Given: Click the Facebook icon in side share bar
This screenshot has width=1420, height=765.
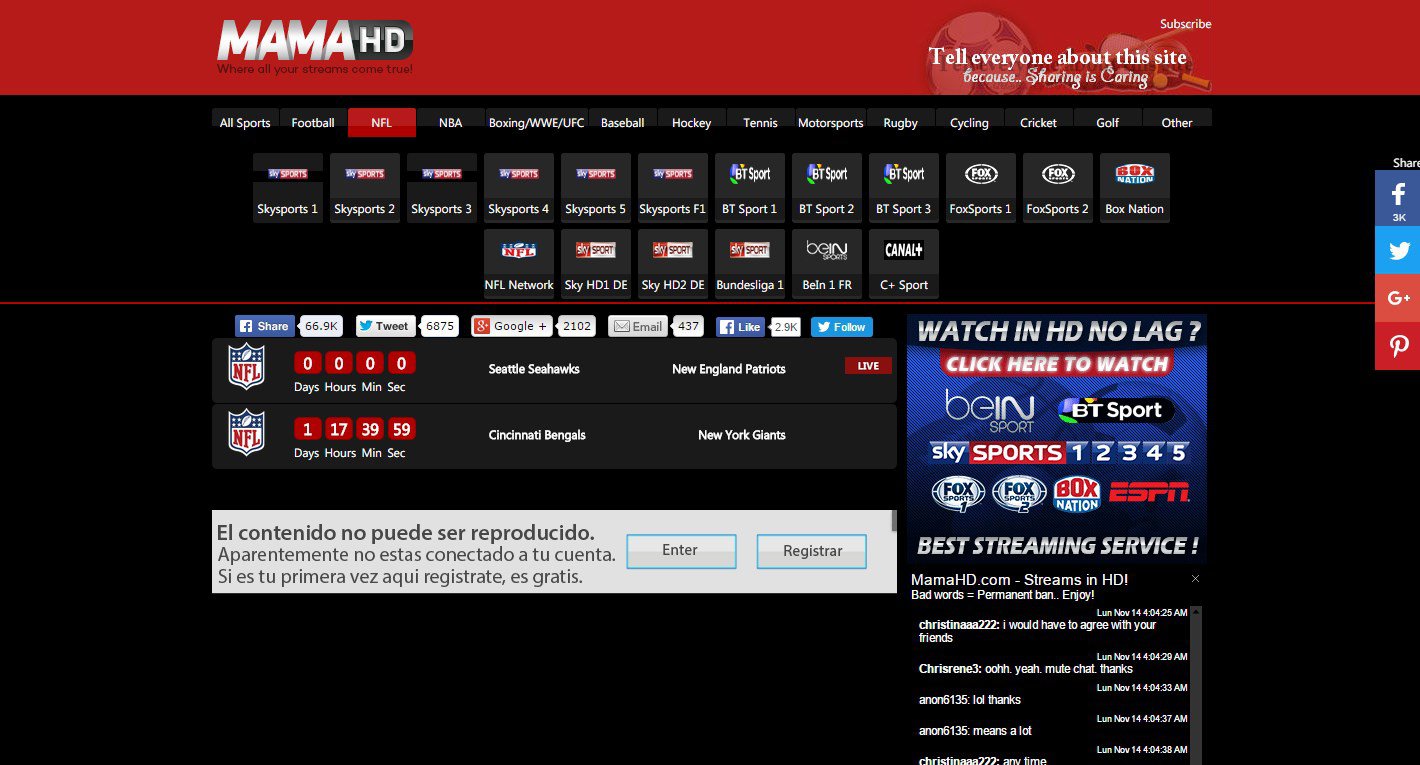Looking at the screenshot, I should pyautogui.click(x=1398, y=198).
